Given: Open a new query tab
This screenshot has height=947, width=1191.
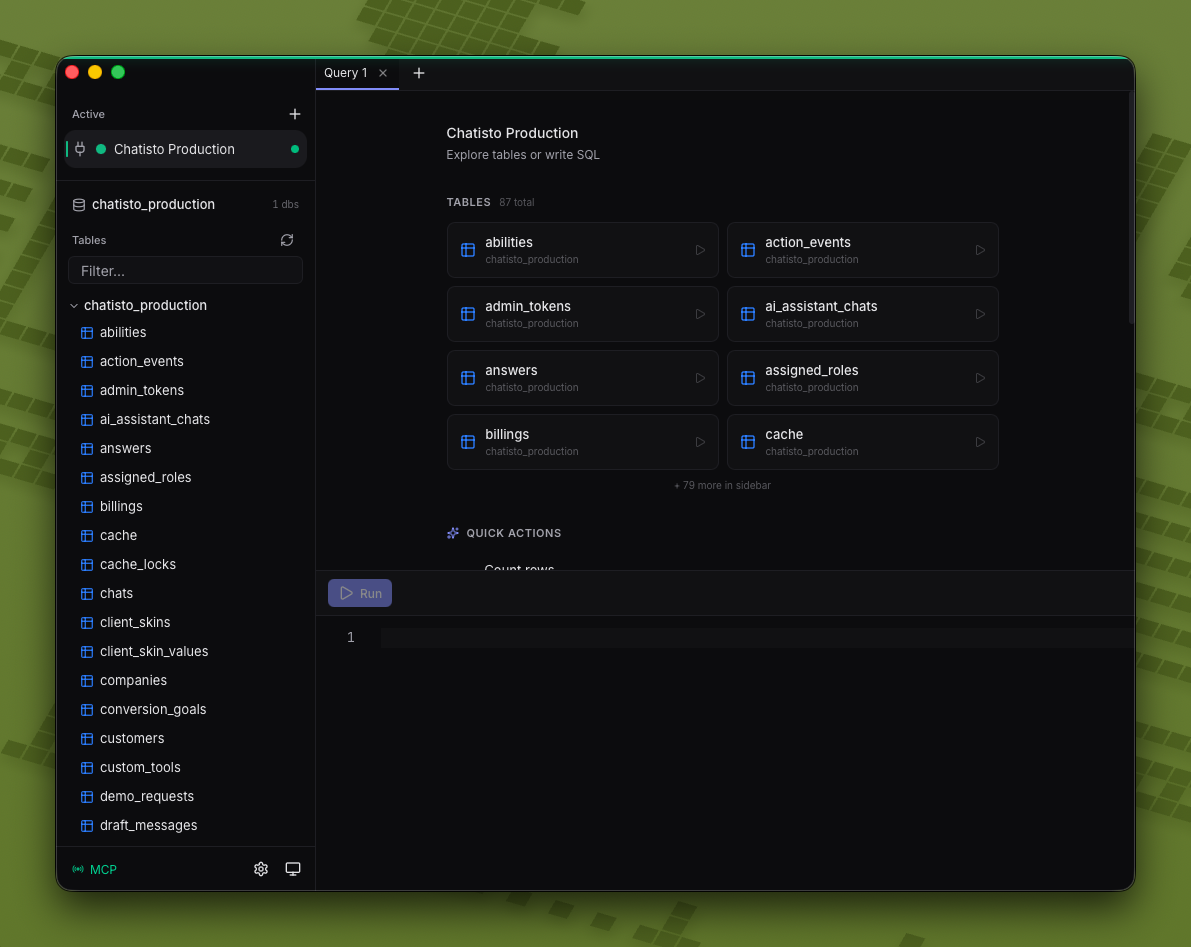Looking at the screenshot, I should click(419, 73).
